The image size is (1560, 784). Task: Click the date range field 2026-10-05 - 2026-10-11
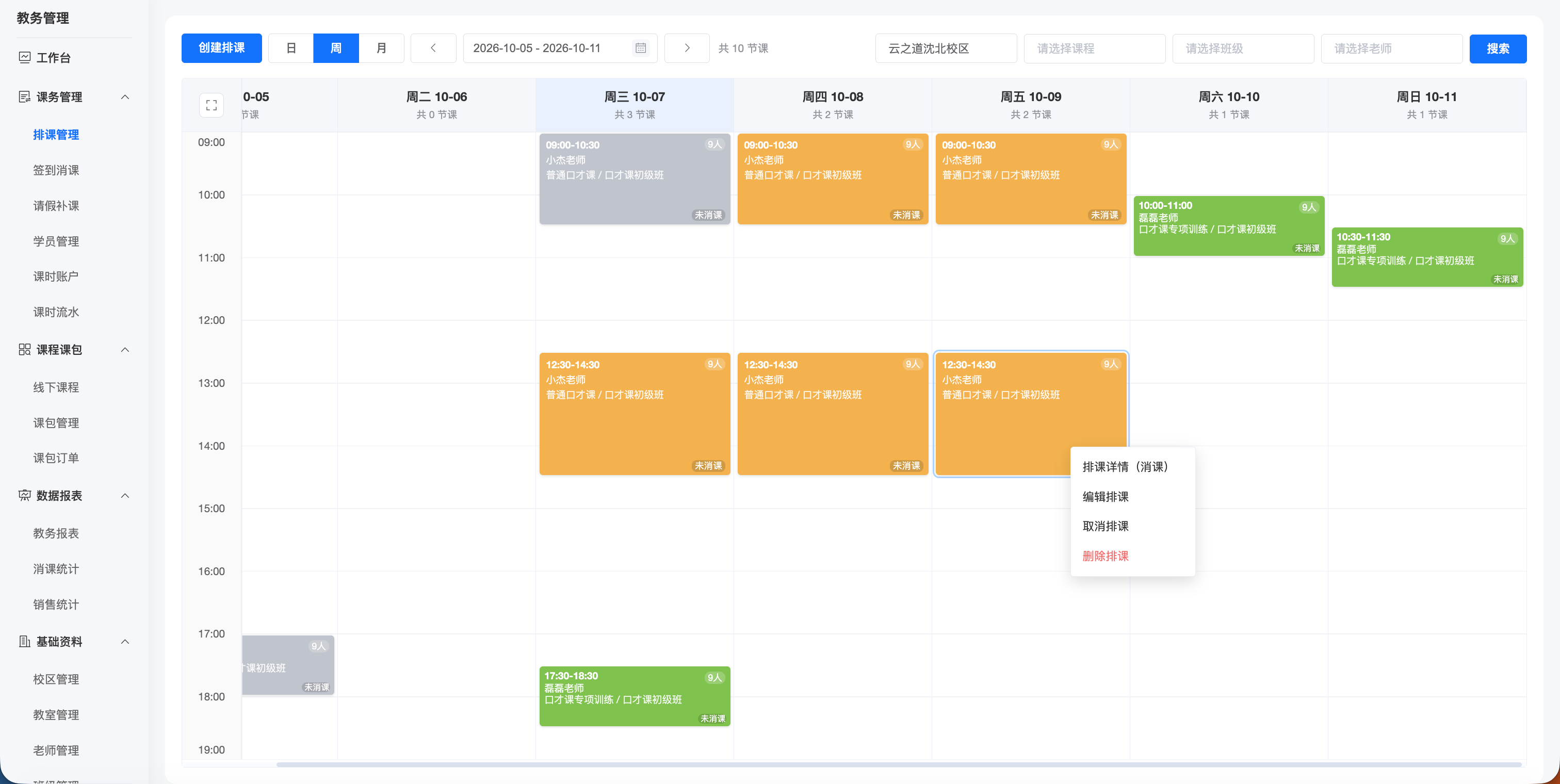[x=560, y=48]
